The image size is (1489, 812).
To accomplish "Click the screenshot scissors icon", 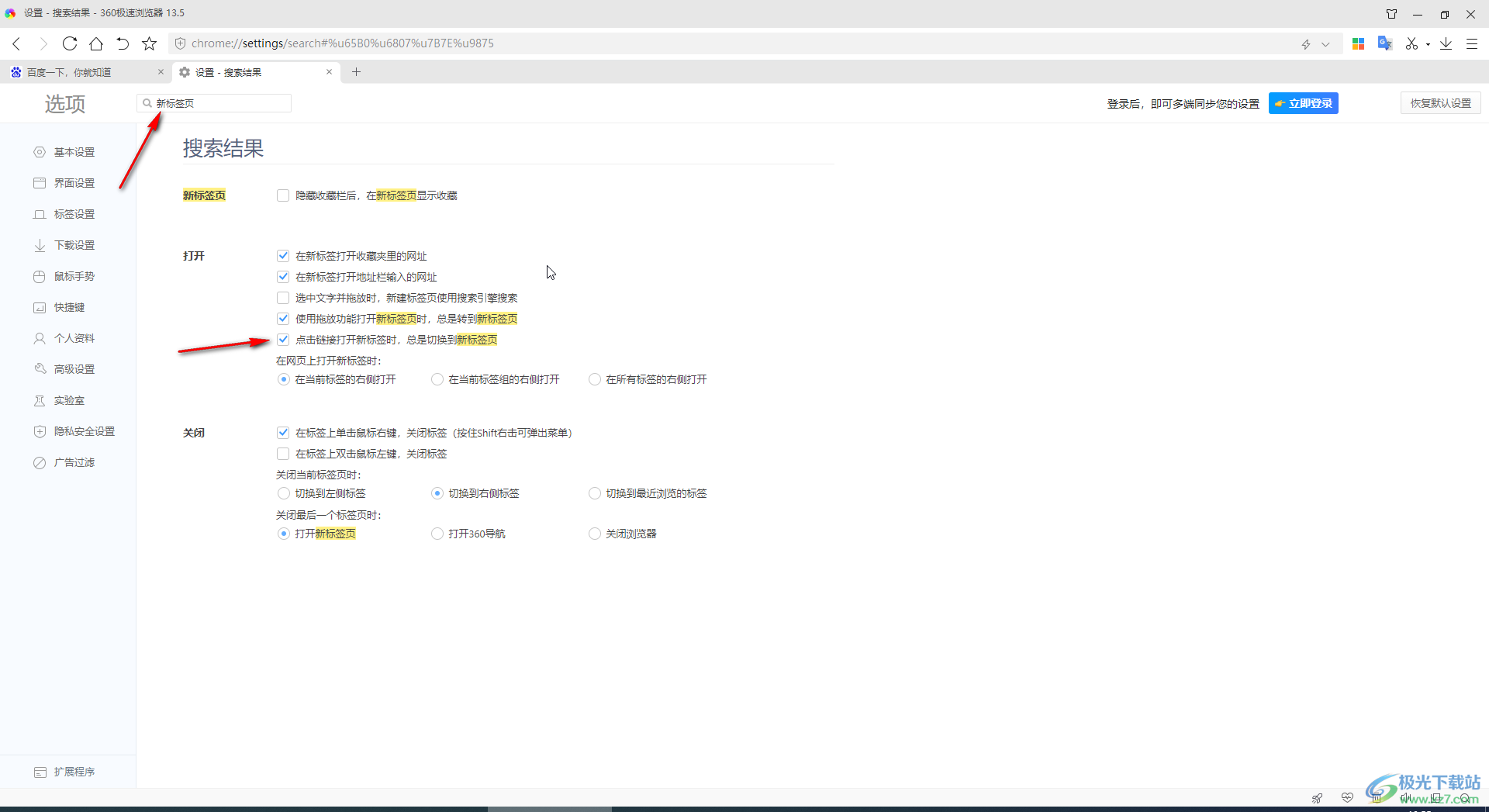I will click(x=1411, y=43).
